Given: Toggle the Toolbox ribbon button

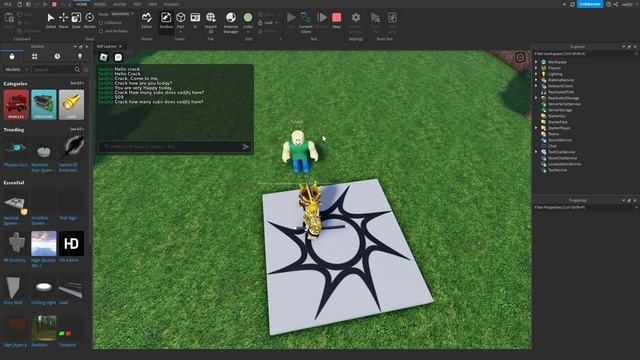Looking at the screenshot, I should [166, 20].
